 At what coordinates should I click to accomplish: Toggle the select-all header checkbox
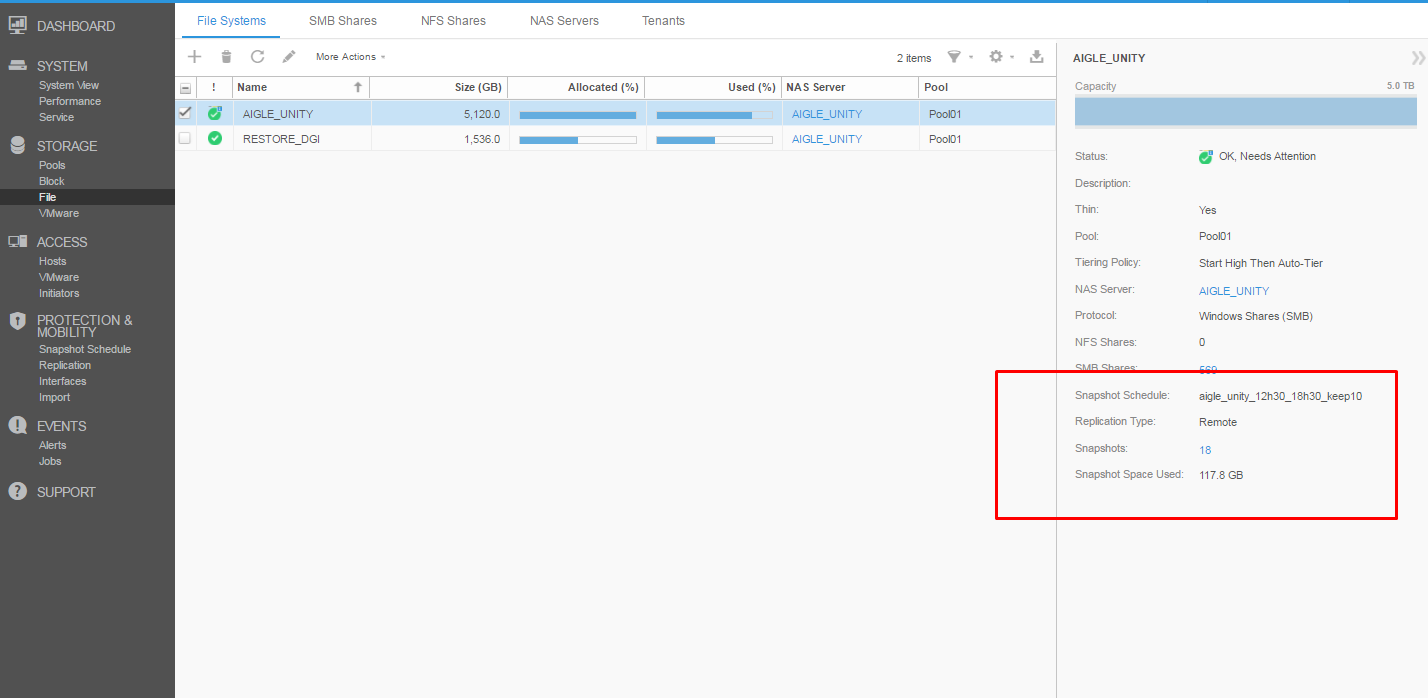tap(185, 88)
